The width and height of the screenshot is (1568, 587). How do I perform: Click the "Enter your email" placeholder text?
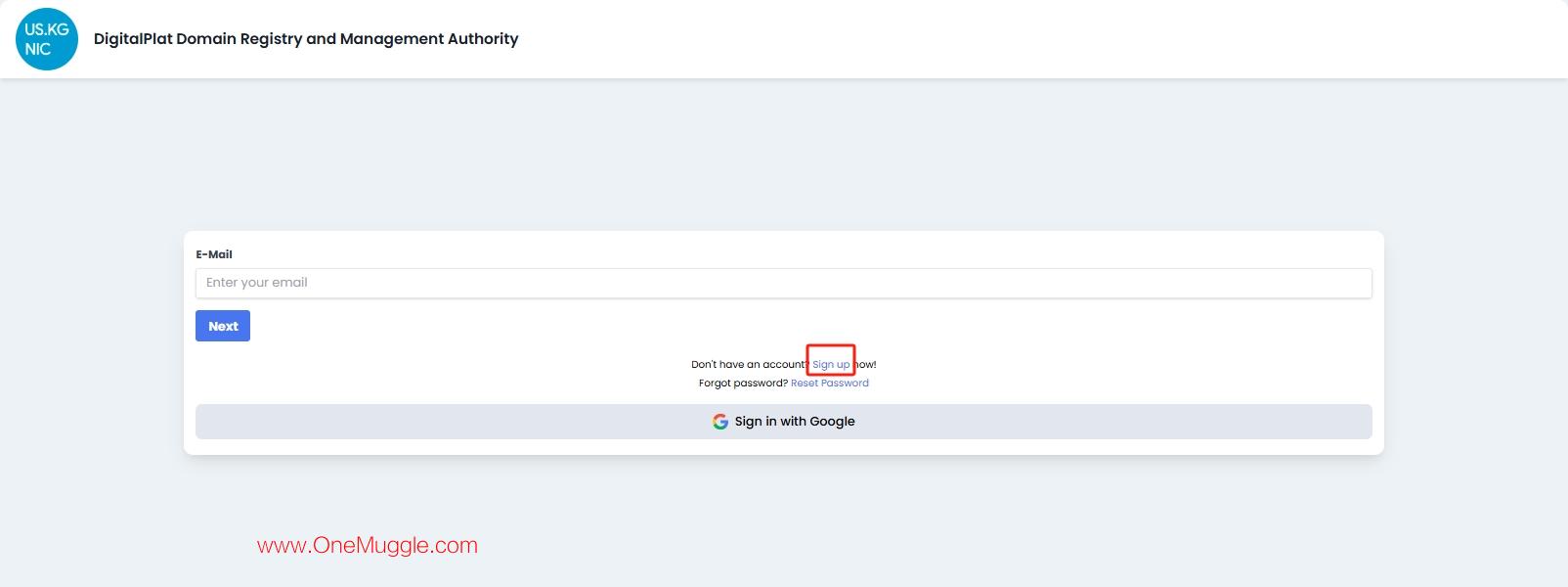[256, 283]
